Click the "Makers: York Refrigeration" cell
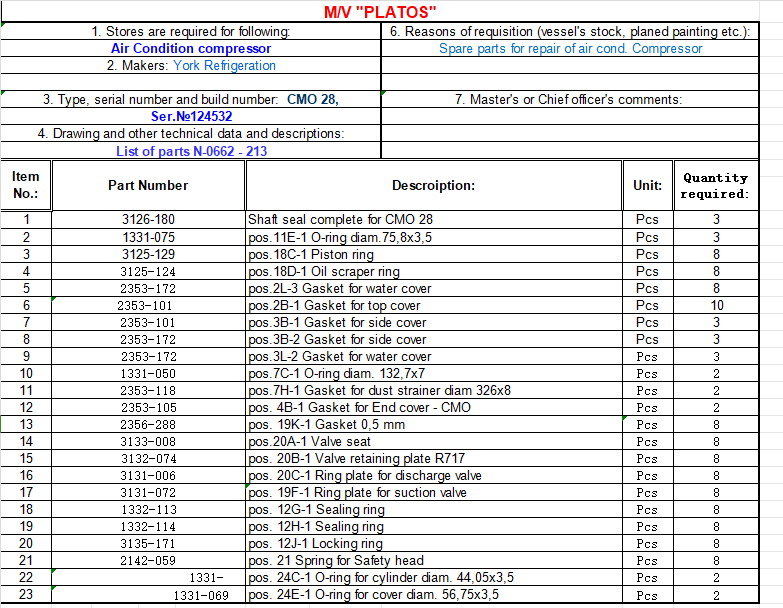Screen dimensions: 783x608 click(191, 65)
